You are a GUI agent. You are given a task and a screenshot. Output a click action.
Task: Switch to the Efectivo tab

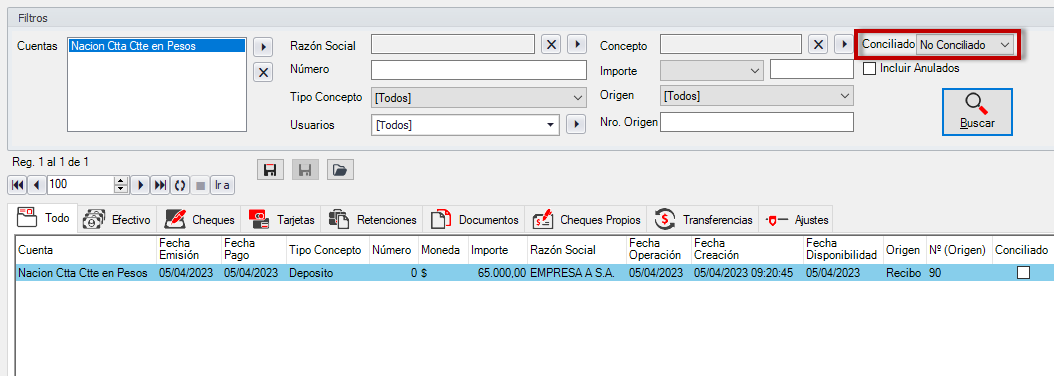click(x=117, y=219)
